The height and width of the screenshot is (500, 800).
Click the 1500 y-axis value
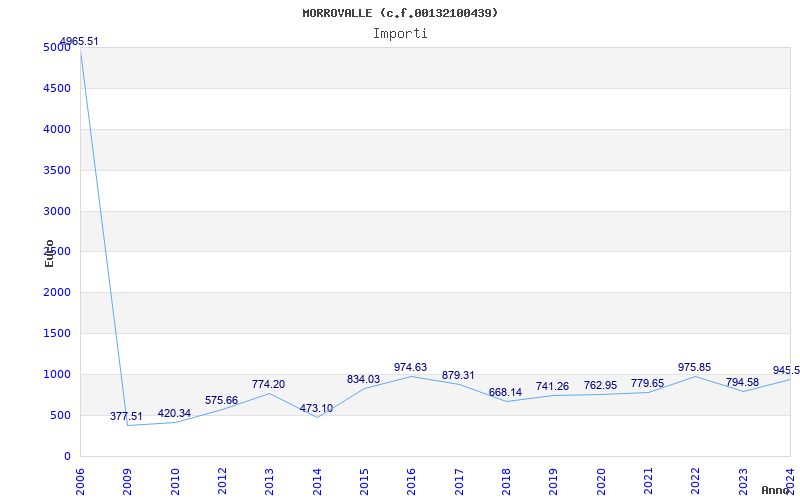point(57,334)
